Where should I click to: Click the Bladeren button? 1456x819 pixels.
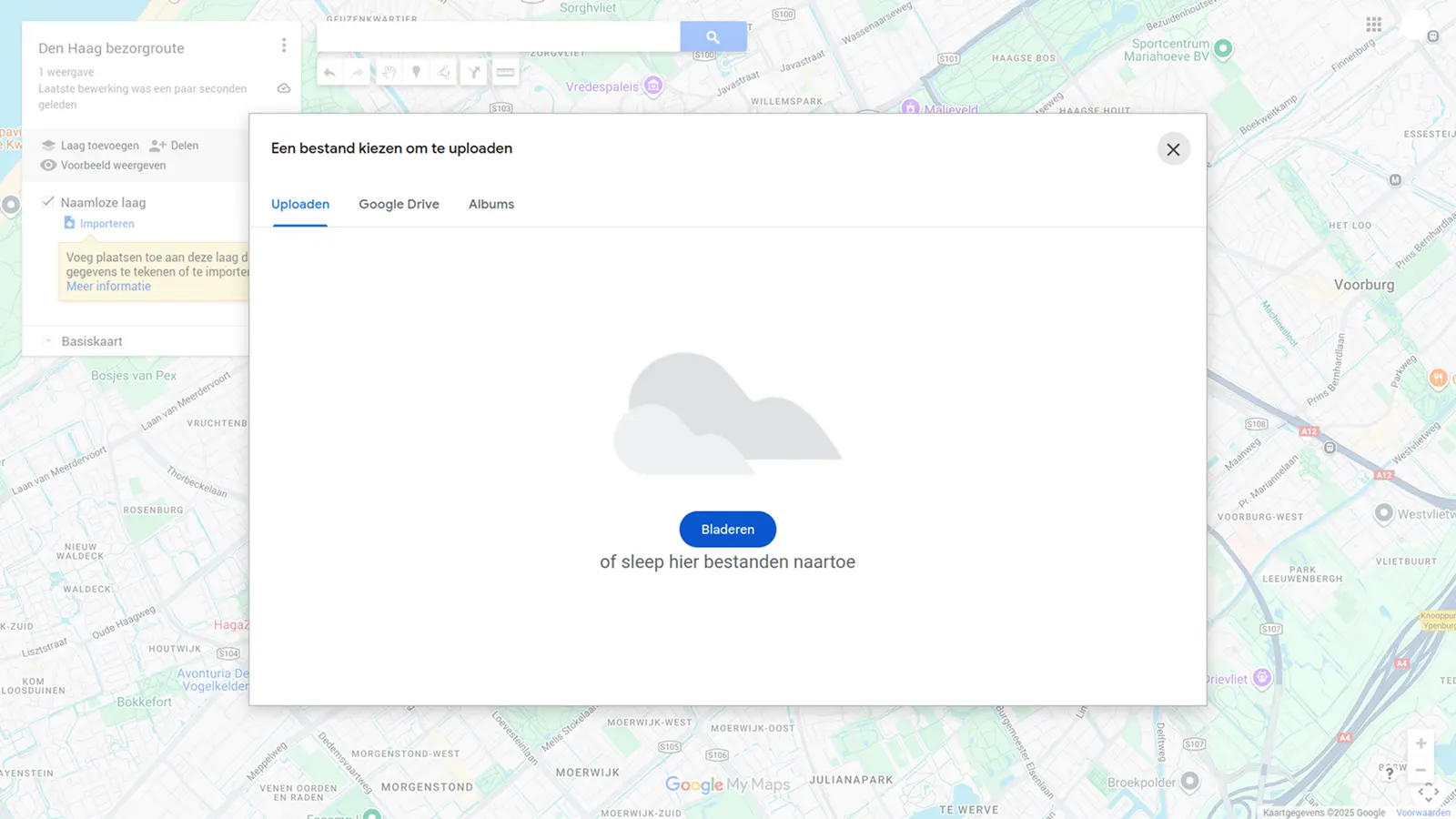click(727, 529)
